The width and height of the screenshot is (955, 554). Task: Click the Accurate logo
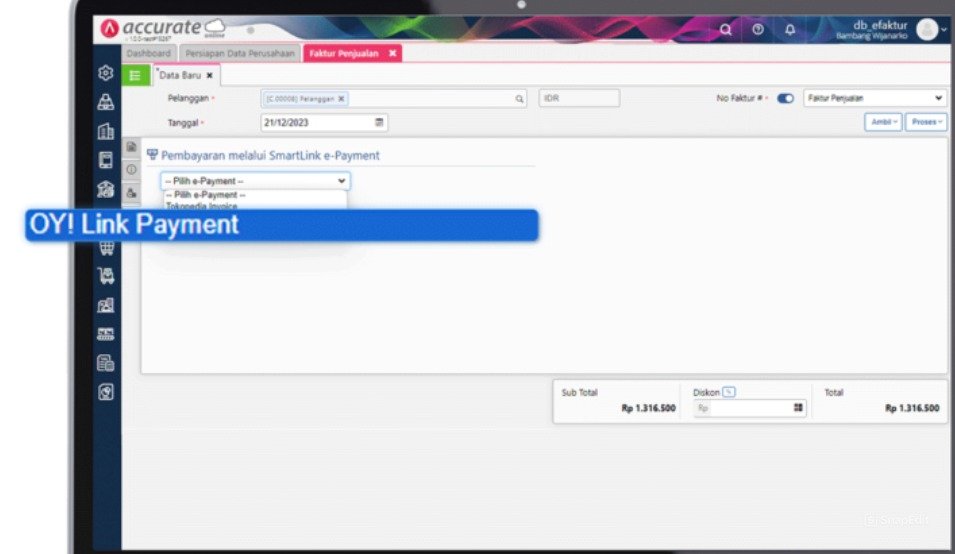[162, 28]
